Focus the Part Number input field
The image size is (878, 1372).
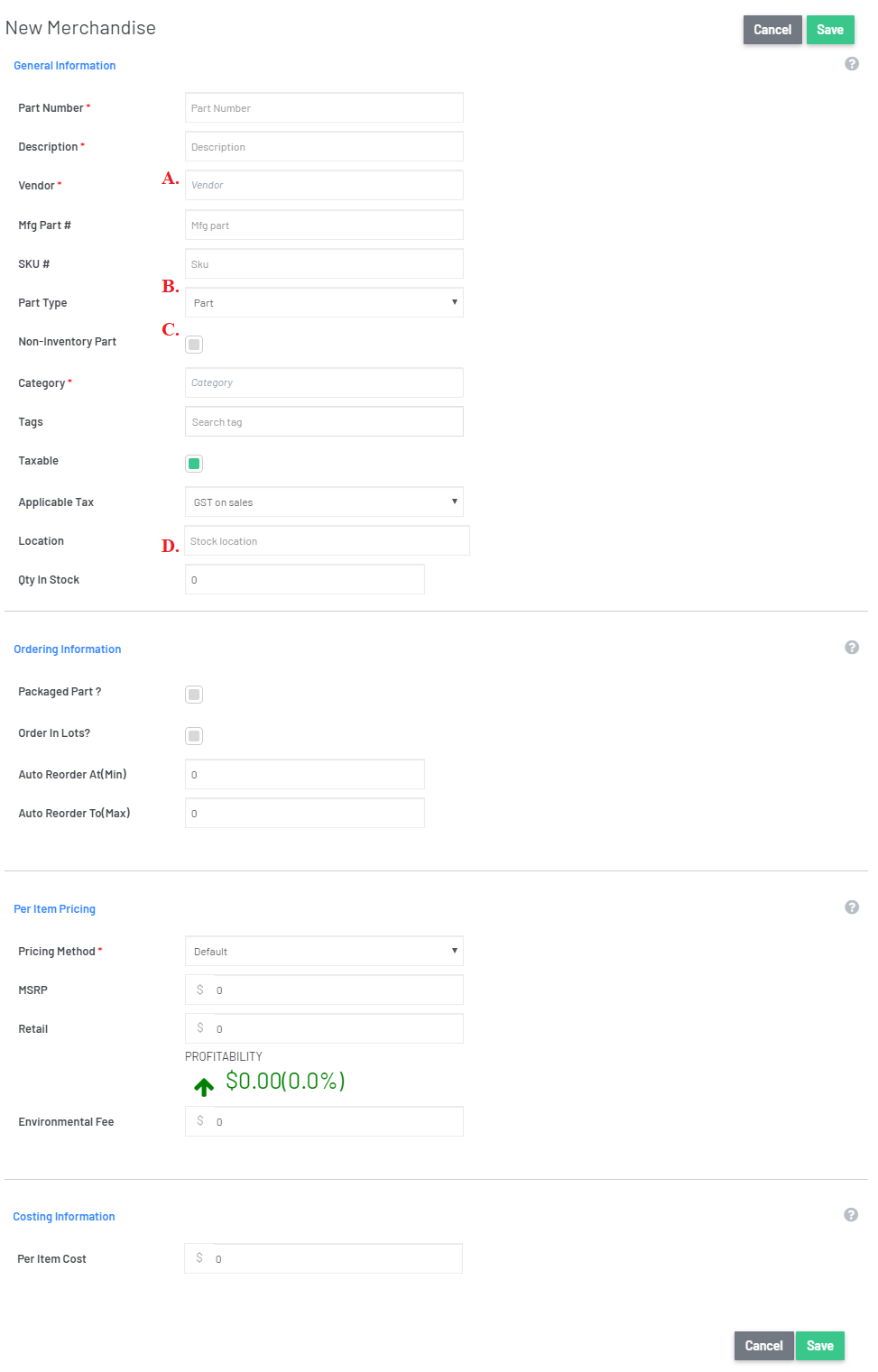coord(324,107)
